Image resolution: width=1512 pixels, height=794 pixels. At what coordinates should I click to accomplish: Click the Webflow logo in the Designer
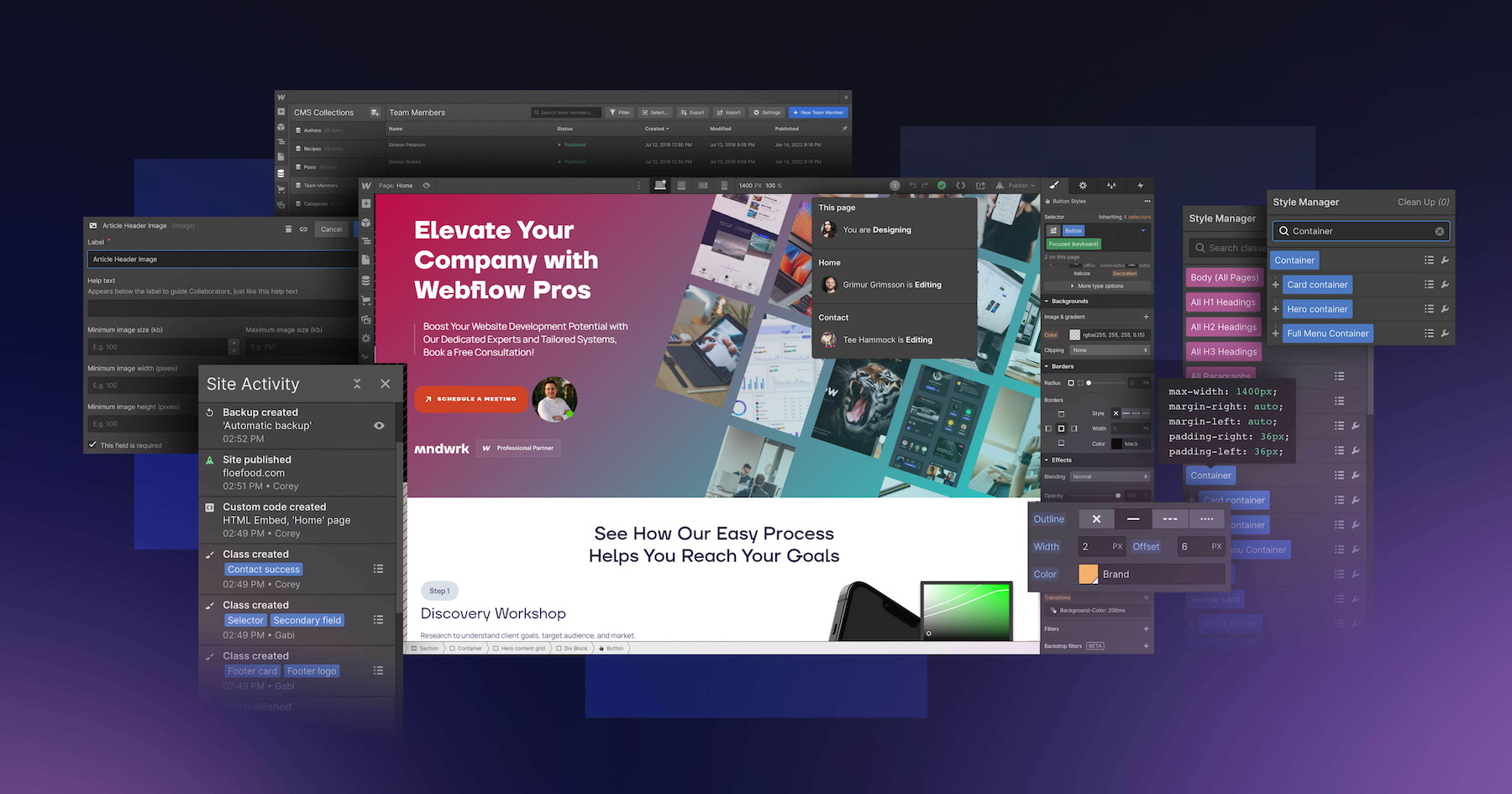point(366,186)
